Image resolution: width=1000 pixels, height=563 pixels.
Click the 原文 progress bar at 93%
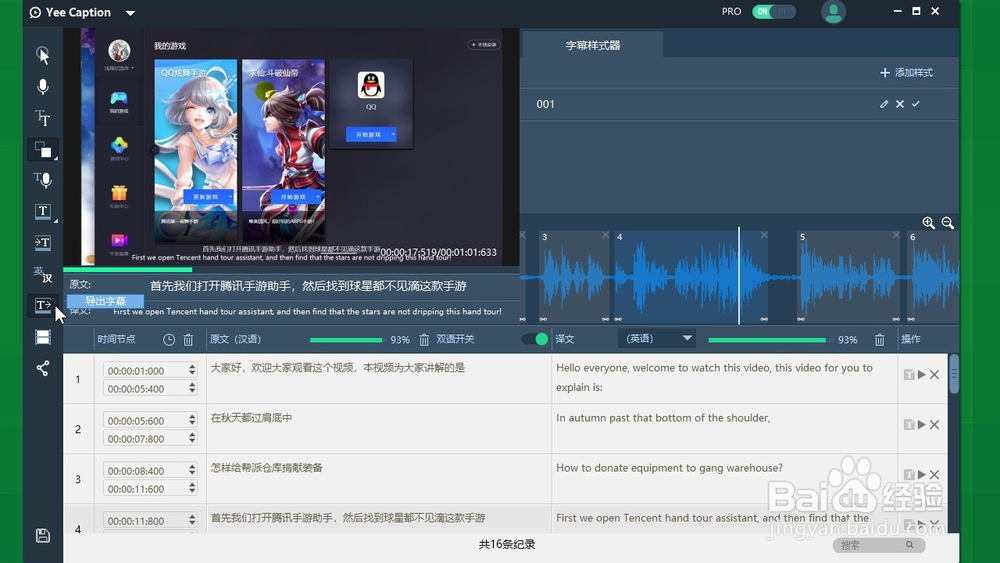[x=346, y=340]
